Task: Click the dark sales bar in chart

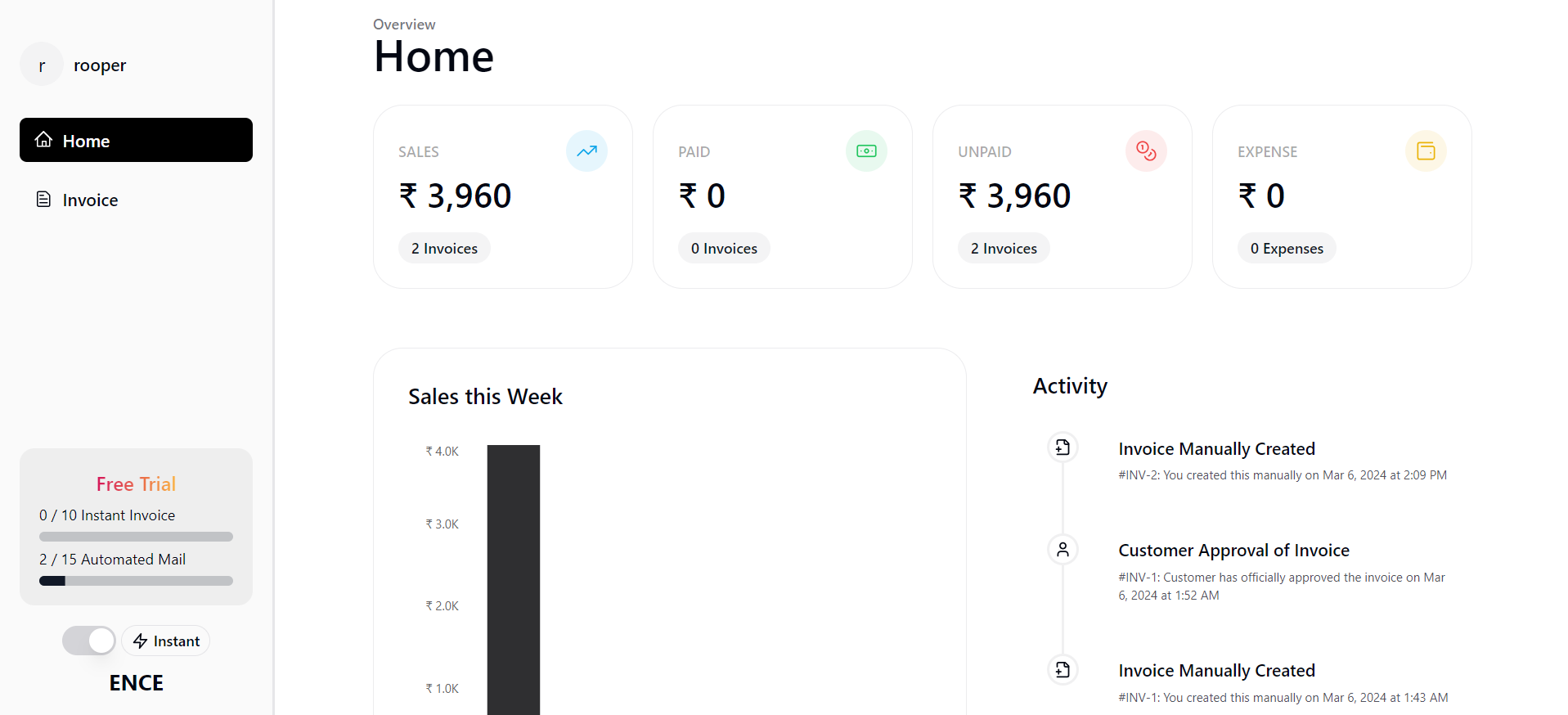Action: pyautogui.click(x=514, y=581)
